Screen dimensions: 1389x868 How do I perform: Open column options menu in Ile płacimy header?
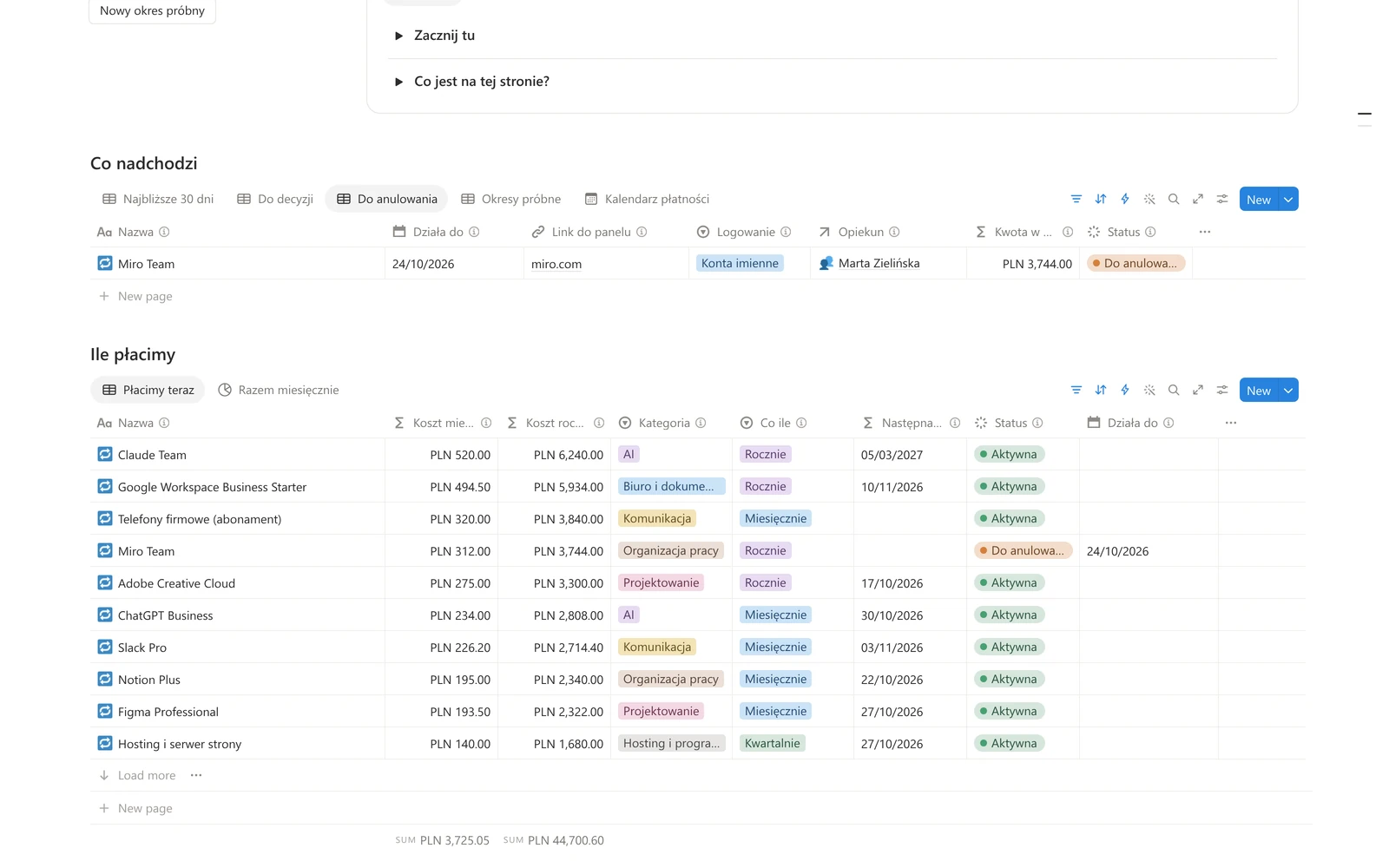point(1231,423)
